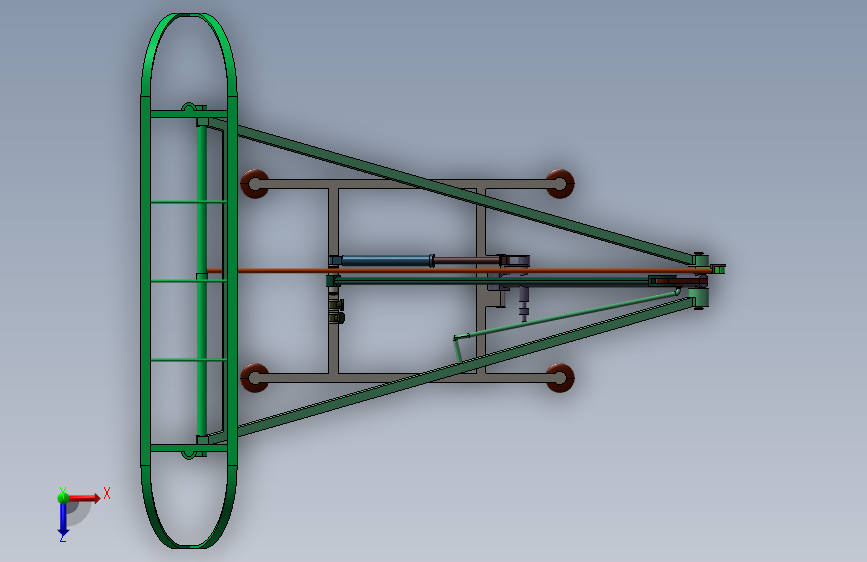Select the gray rectangular base frame
The height and width of the screenshot is (562, 867).
click(x=408, y=281)
